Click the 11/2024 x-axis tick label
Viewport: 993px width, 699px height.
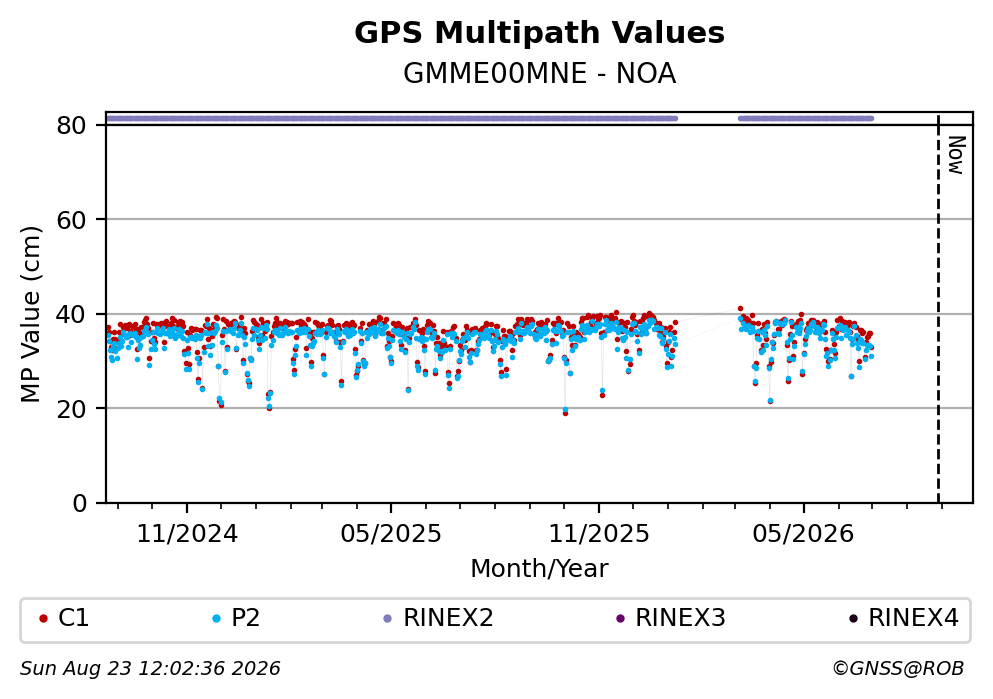pos(187,534)
